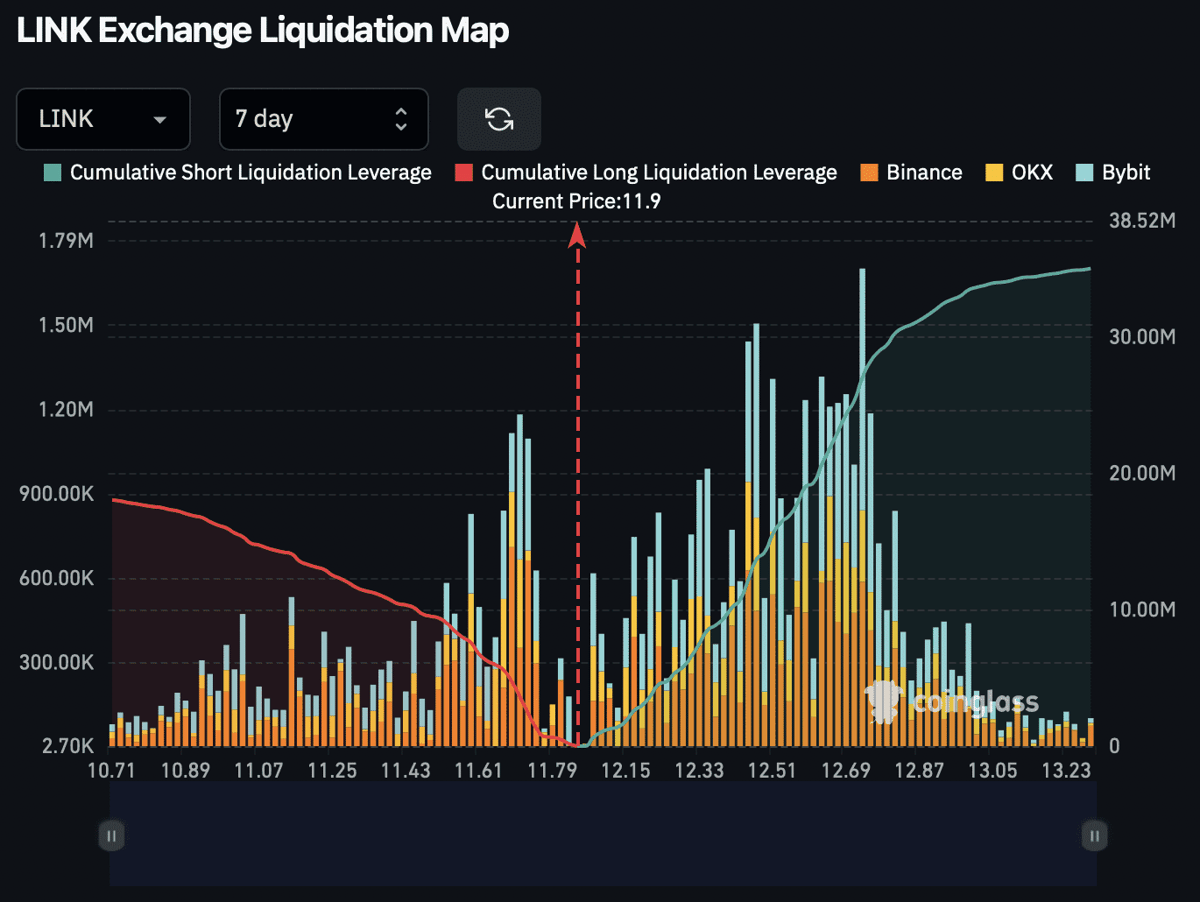Toggle Cumulative Short Liquidation Leverage legend swatch
The image size is (1200, 902).
52,172
